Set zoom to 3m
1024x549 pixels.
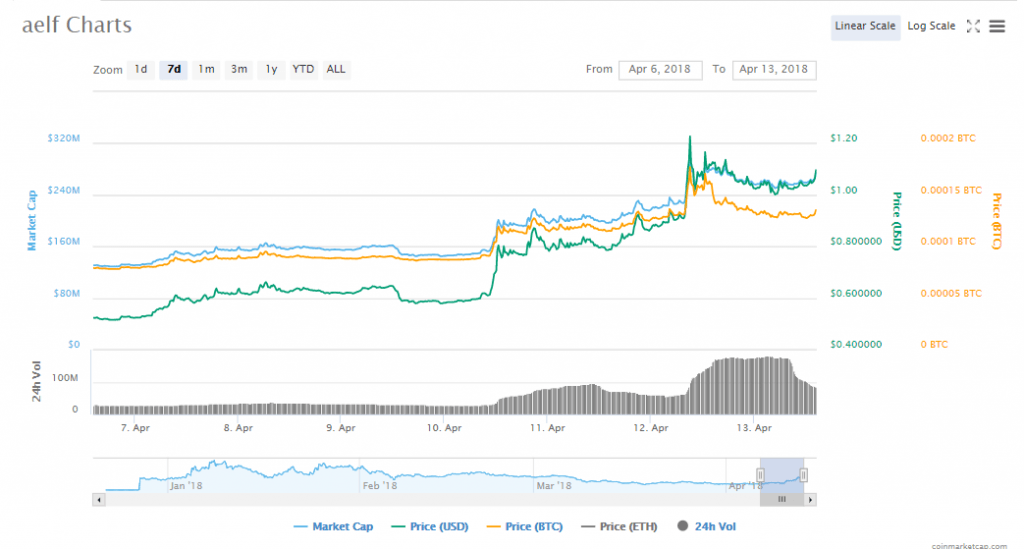click(239, 69)
